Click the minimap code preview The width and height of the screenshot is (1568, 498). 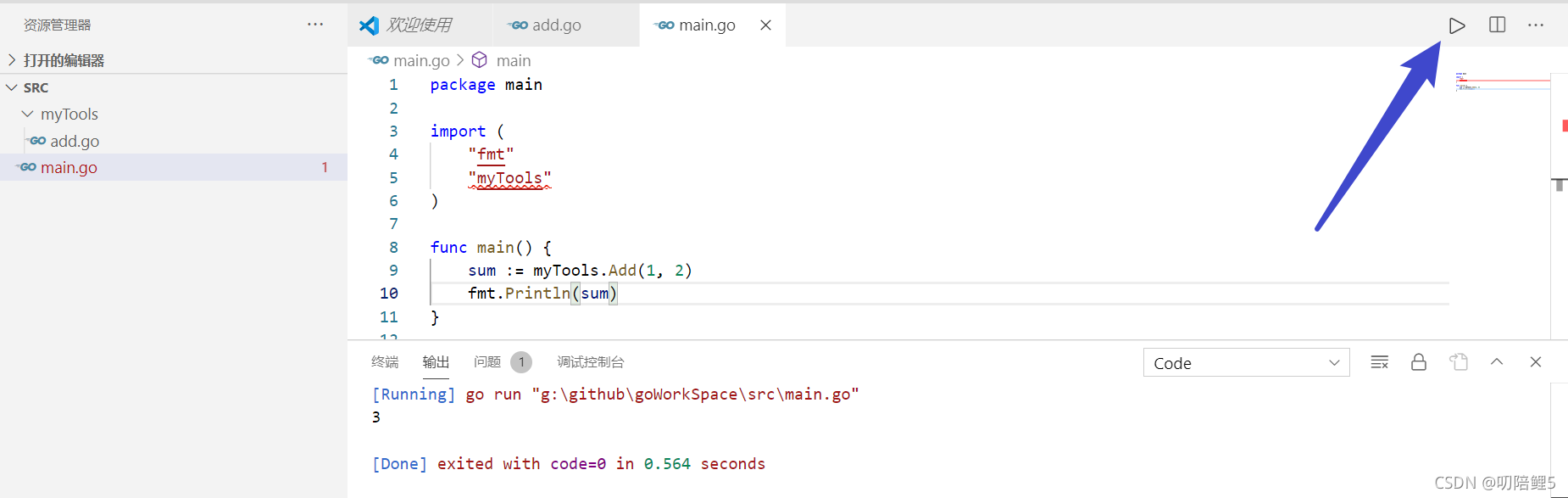coord(1502,81)
